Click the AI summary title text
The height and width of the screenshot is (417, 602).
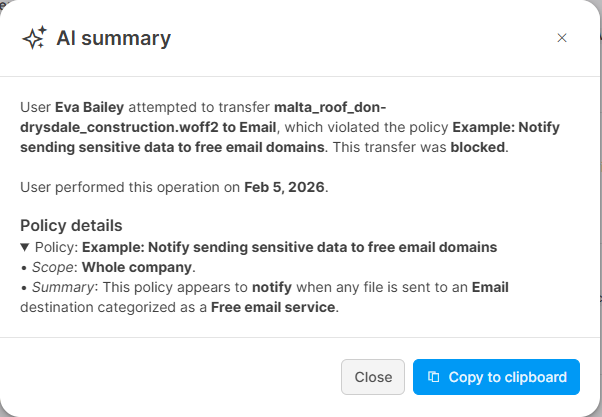(113, 38)
